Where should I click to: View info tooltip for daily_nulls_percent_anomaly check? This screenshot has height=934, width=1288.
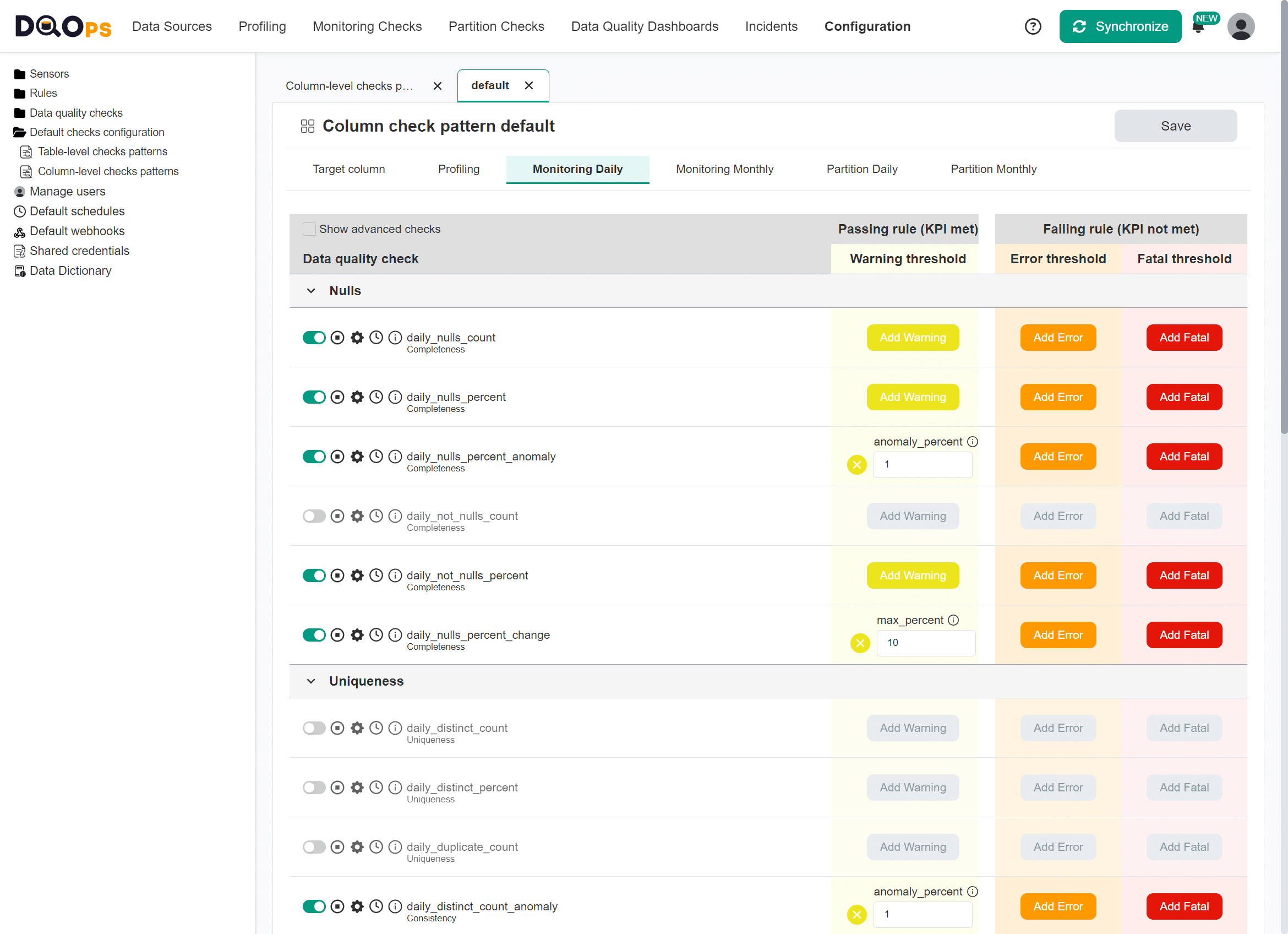395,456
